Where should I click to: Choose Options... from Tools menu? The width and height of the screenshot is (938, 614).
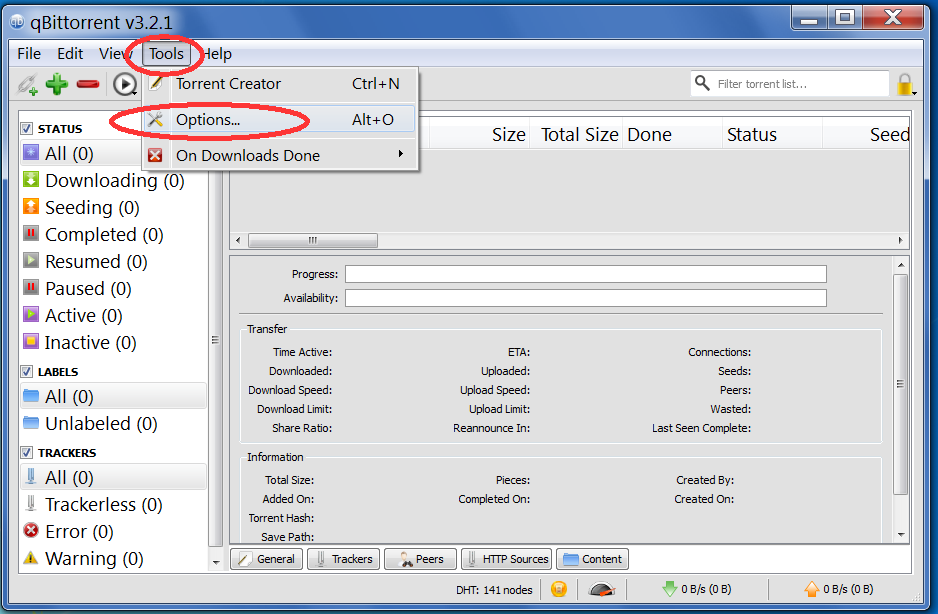[279, 120]
